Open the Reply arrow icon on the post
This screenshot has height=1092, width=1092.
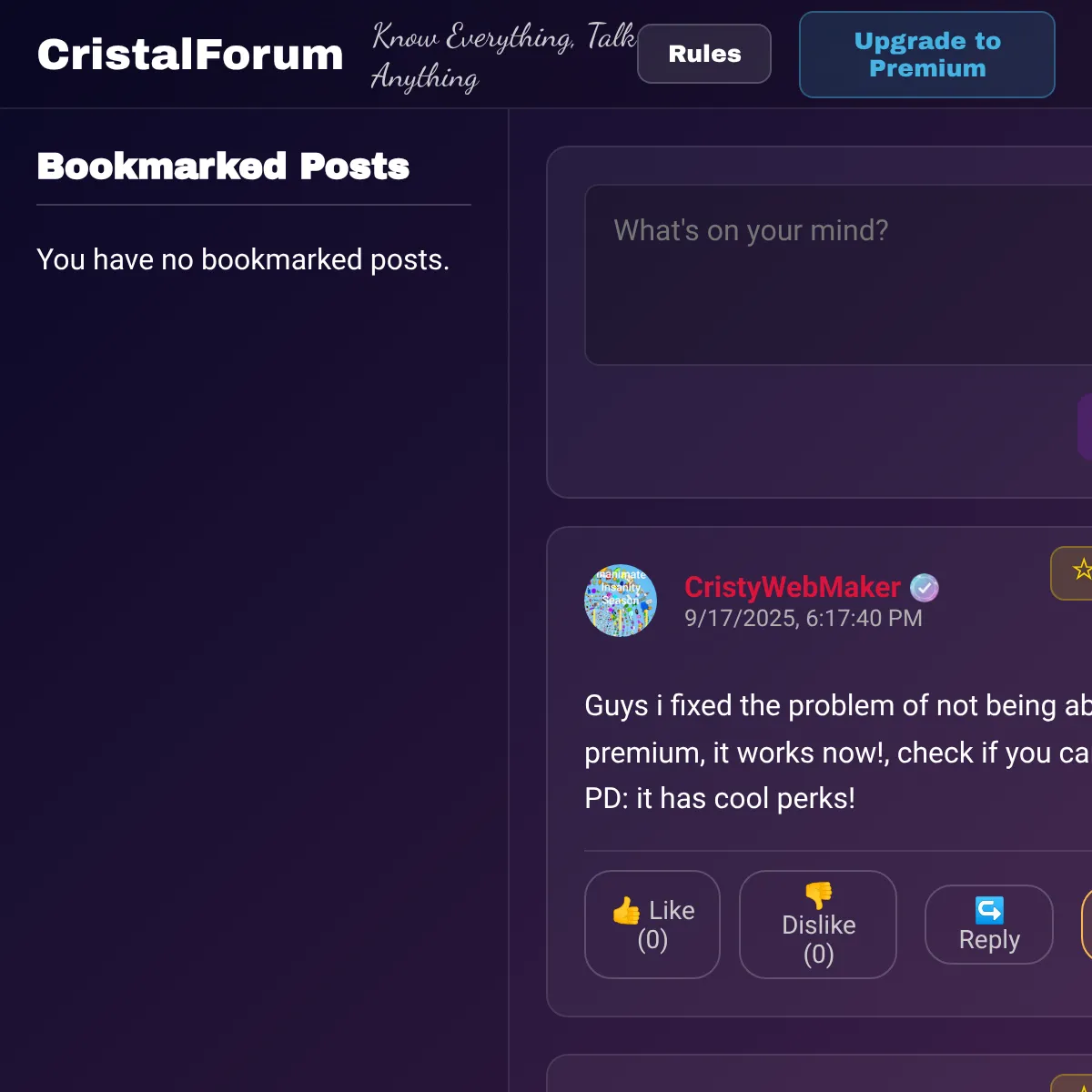[x=989, y=908]
